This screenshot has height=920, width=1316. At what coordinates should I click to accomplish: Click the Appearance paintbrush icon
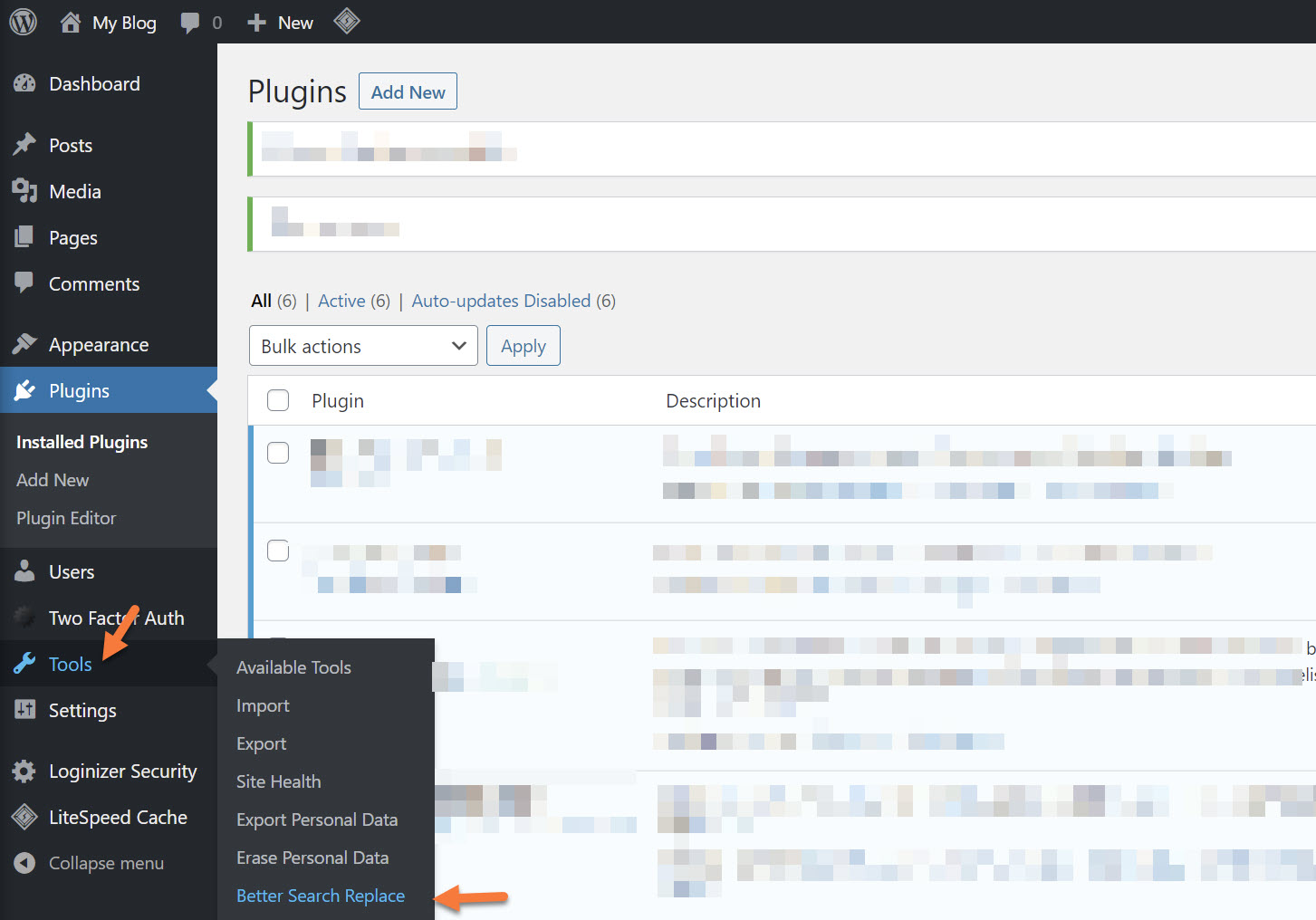(x=24, y=344)
